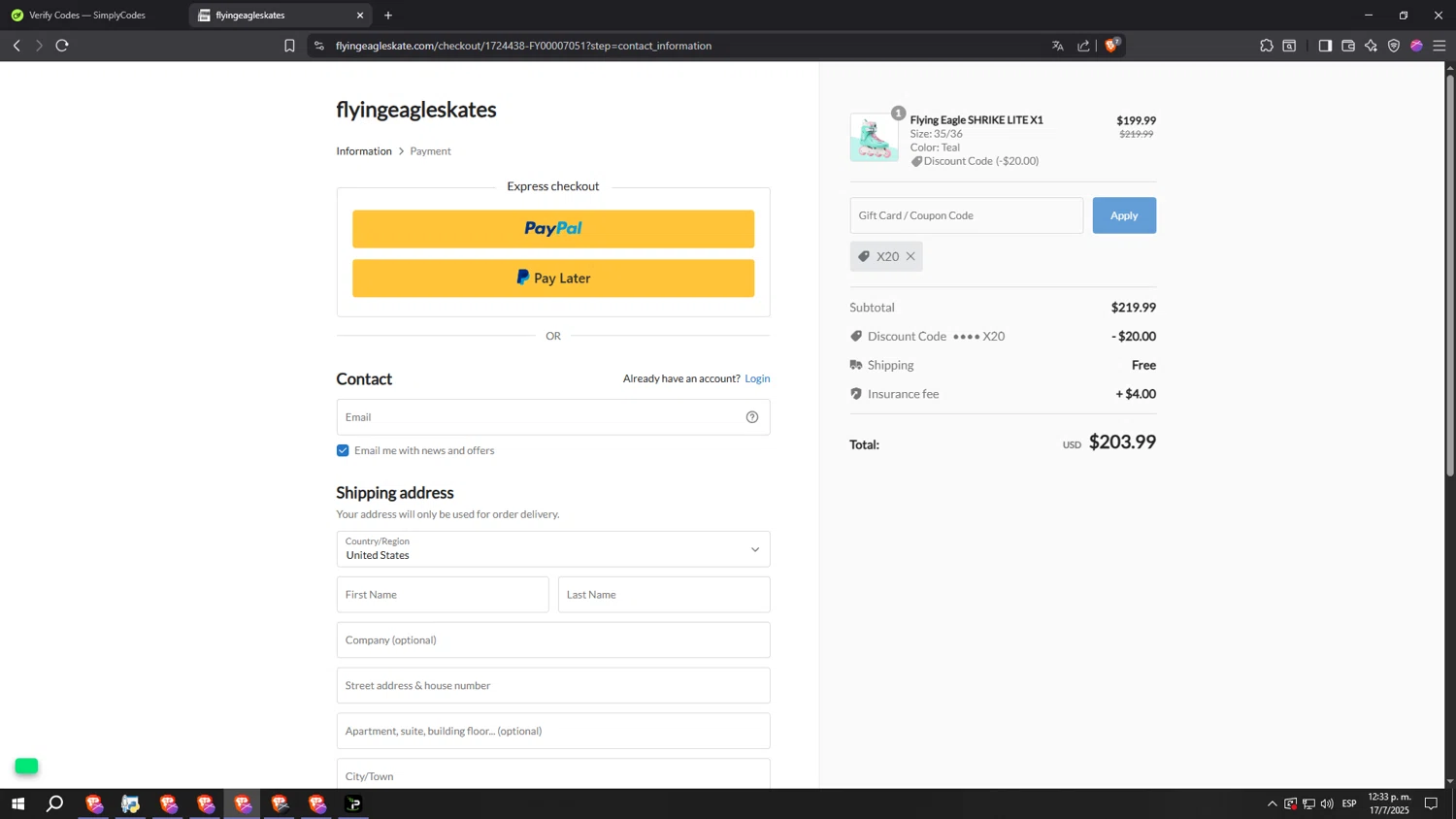Screen dimensions: 1456x819
Task: Click the flyingeagleskates store title
Action: pos(416,110)
